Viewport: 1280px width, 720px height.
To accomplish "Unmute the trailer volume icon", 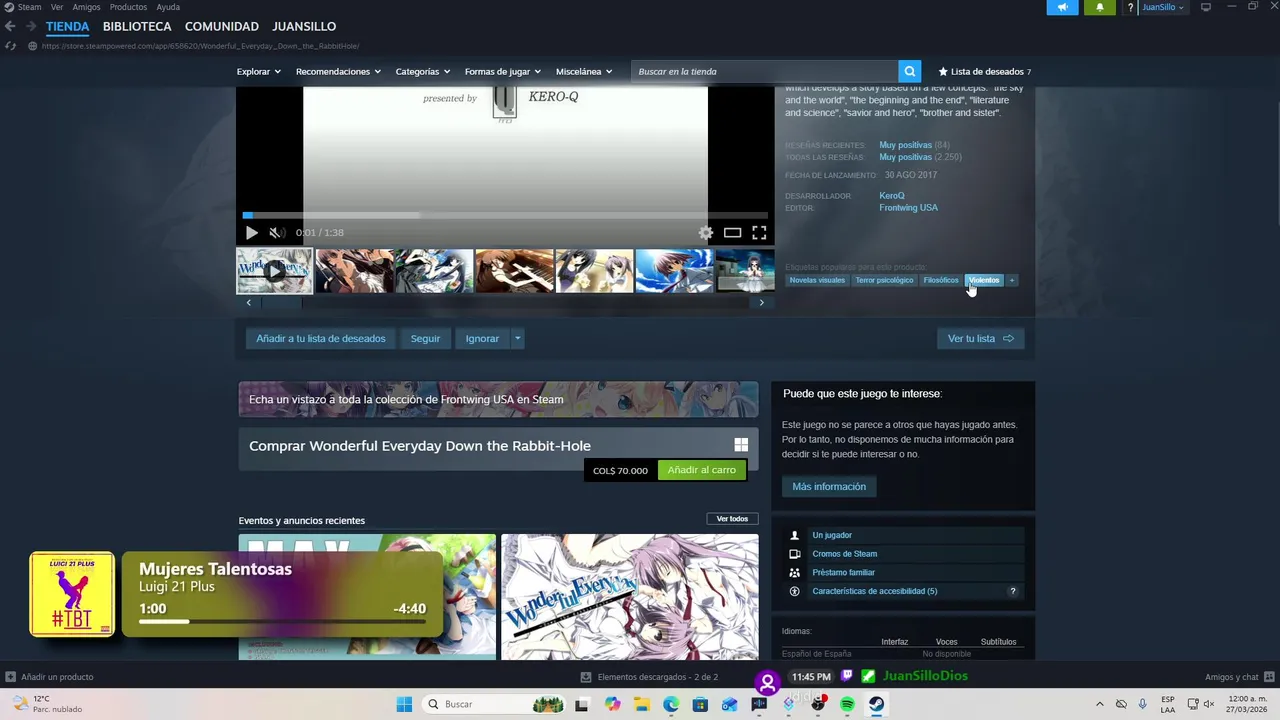I will coord(277,232).
